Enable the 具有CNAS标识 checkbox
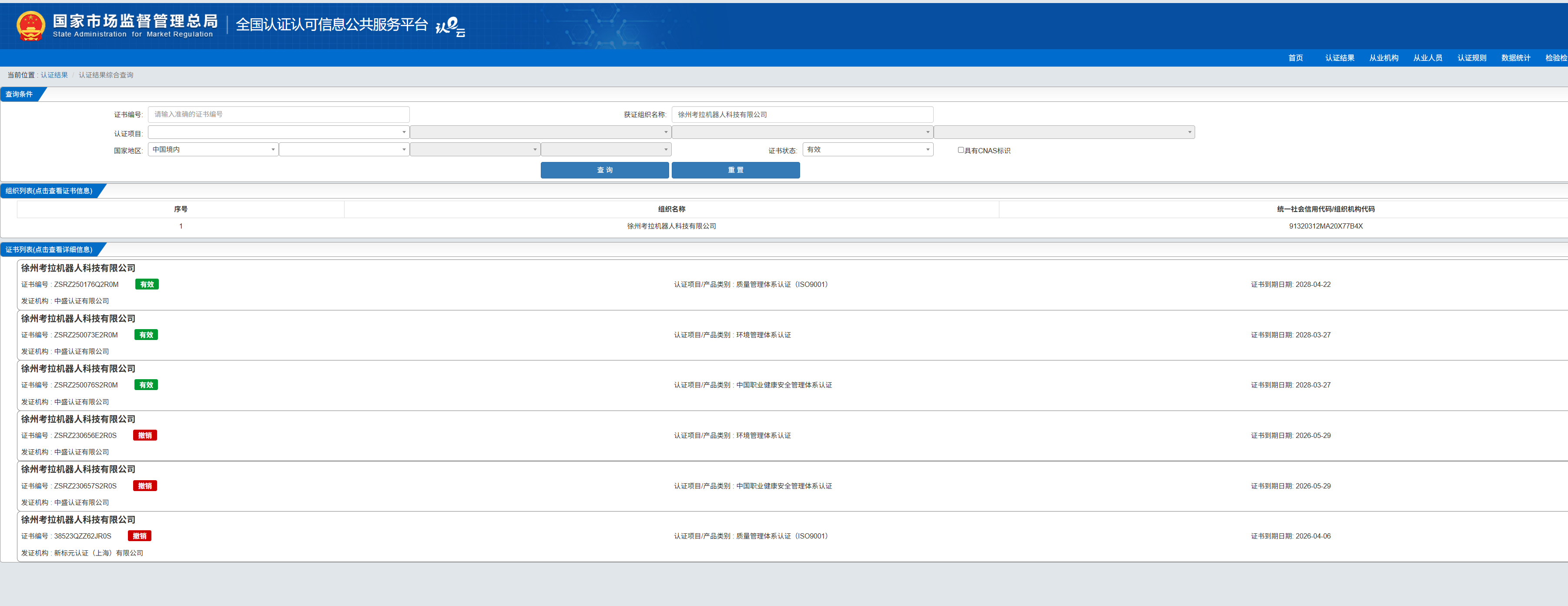 point(961,150)
